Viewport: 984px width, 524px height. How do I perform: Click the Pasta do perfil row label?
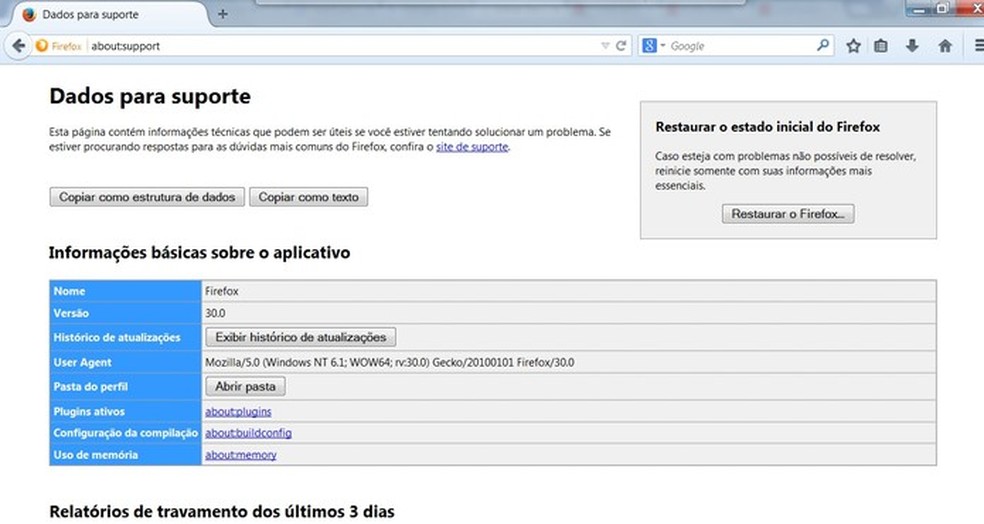pos(90,387)
